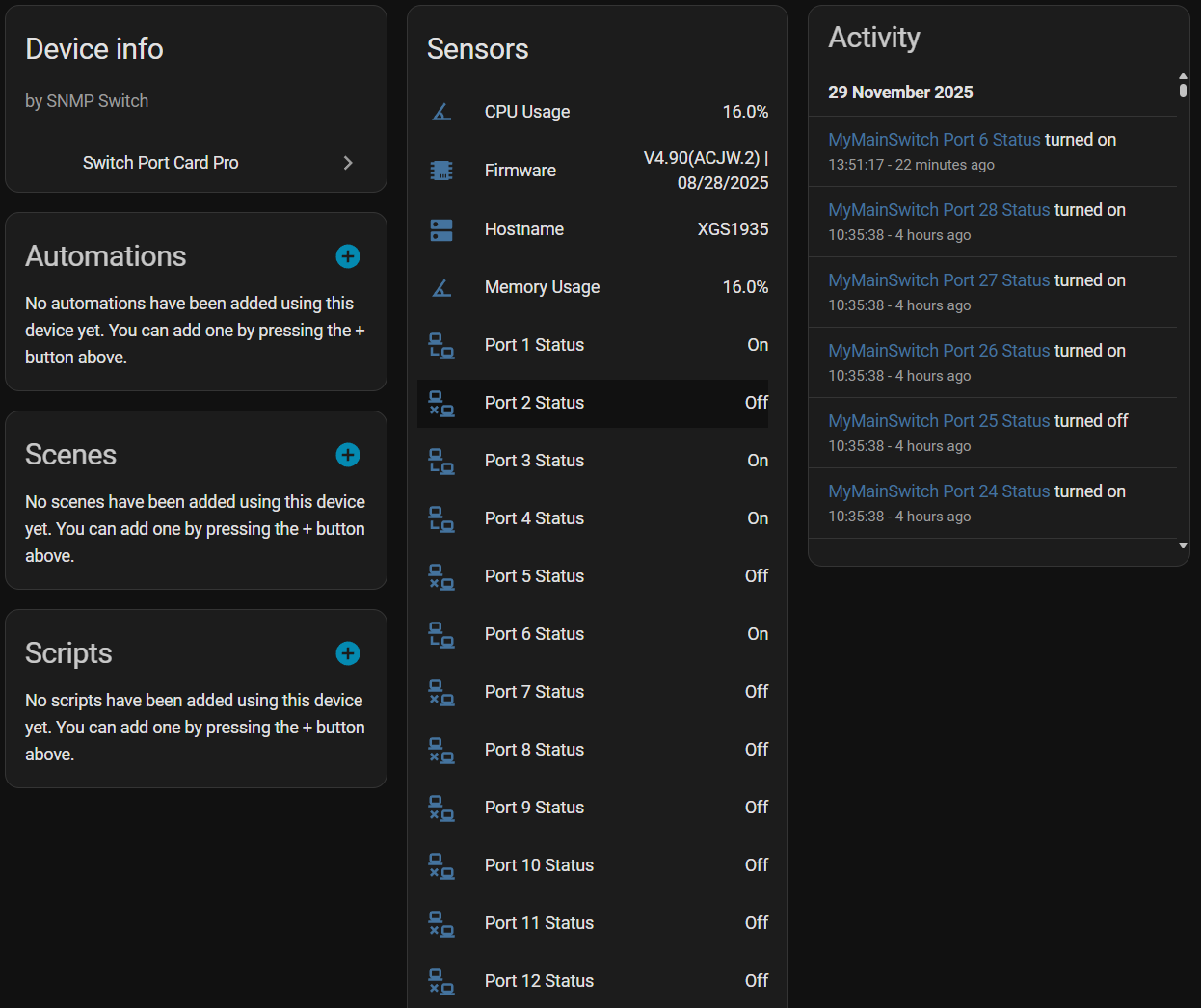Click the Port 12 Status disconnected icon

pyautogui.click(x=441, y=981)
